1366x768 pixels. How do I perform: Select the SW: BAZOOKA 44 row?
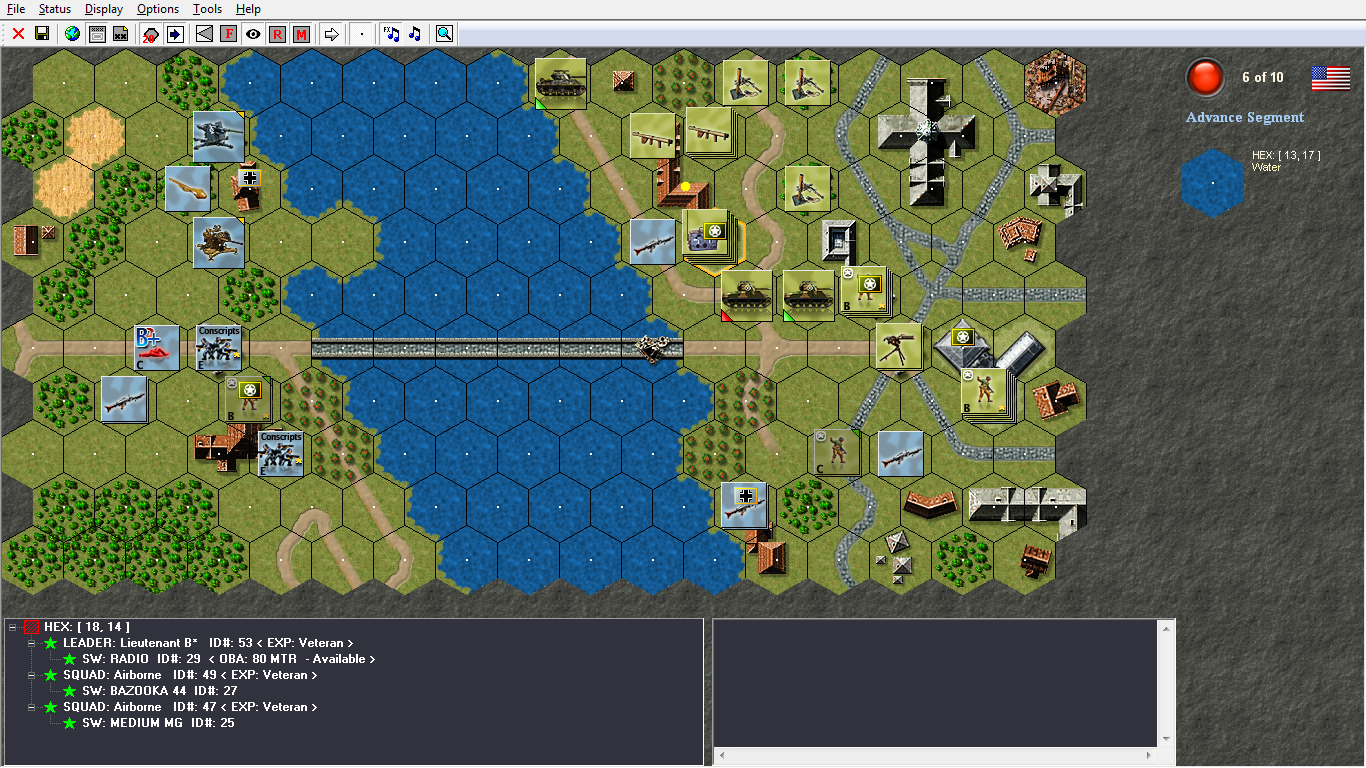160,691
